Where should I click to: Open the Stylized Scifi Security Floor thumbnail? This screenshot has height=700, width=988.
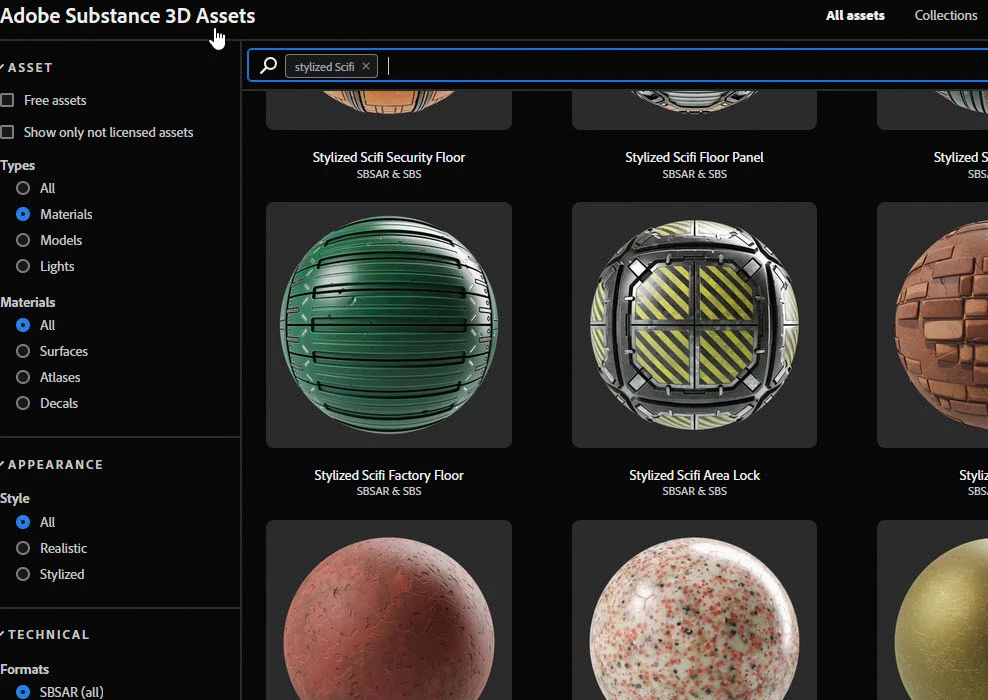(389, 110)
